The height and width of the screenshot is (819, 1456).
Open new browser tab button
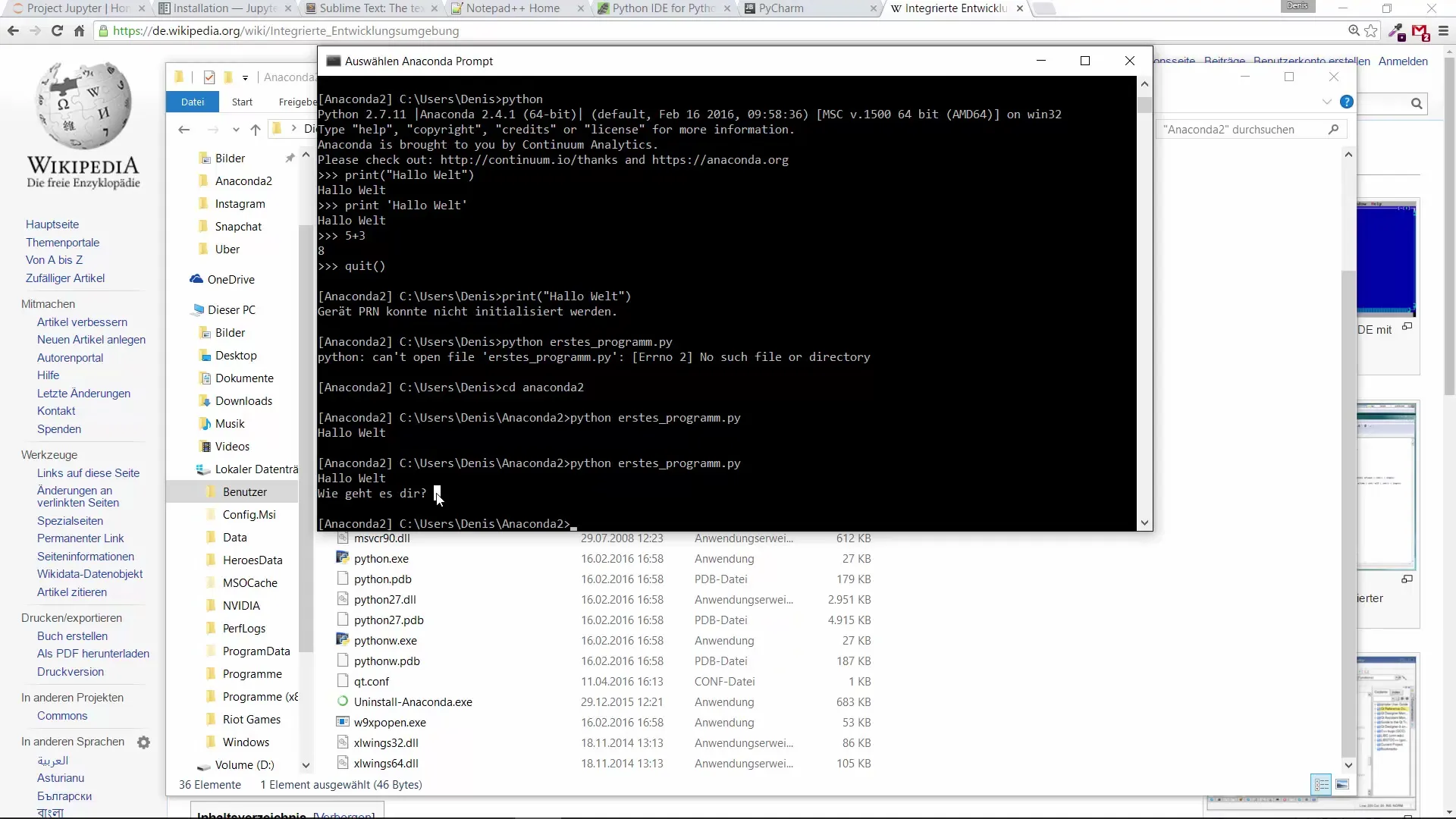1044,8
